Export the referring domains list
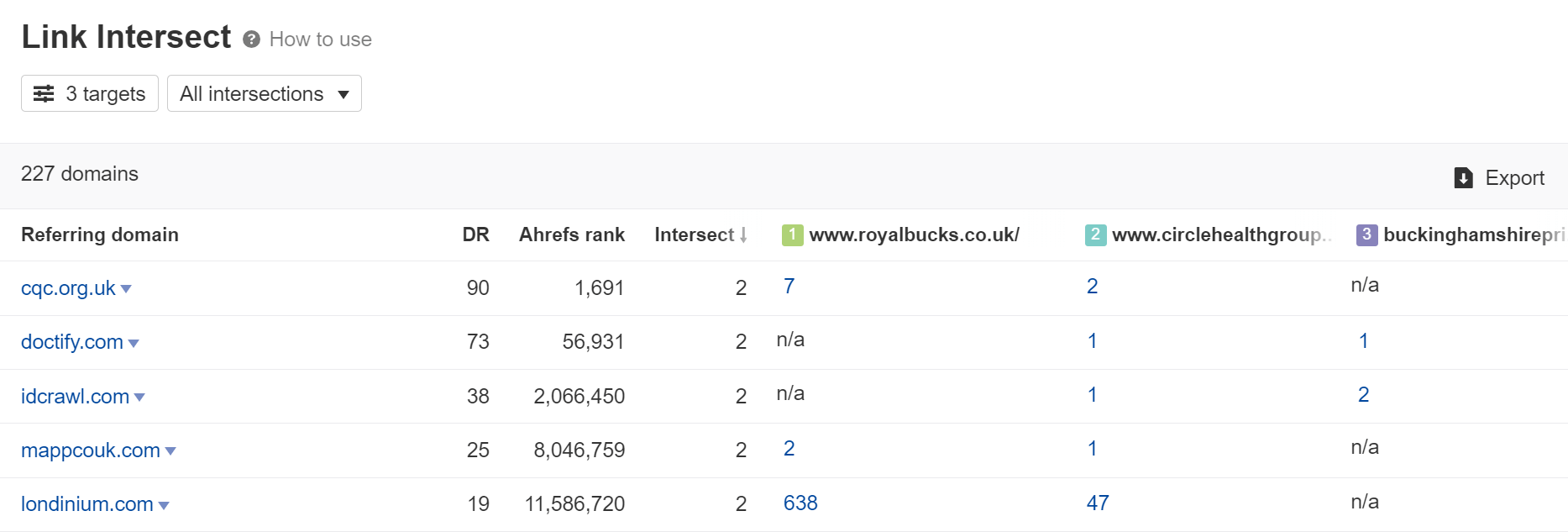Screen dimensions: 1568x532 1499,178
